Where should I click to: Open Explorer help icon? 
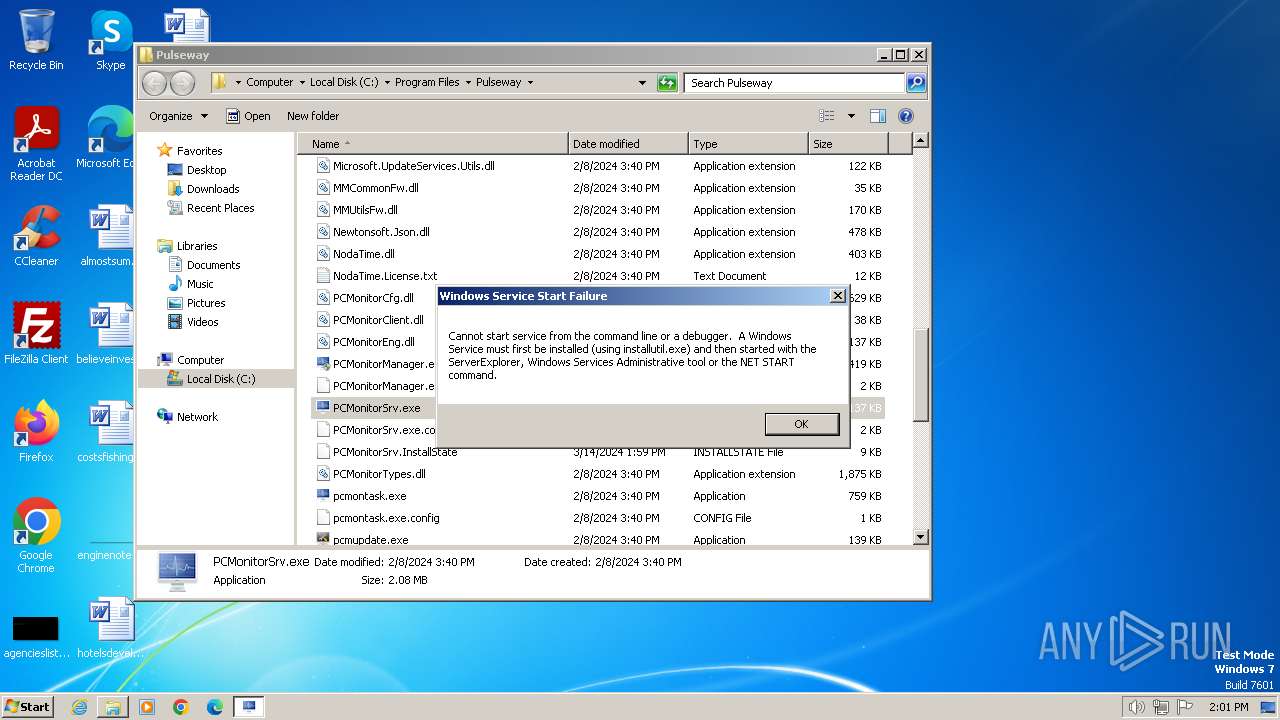pos(906,116)
